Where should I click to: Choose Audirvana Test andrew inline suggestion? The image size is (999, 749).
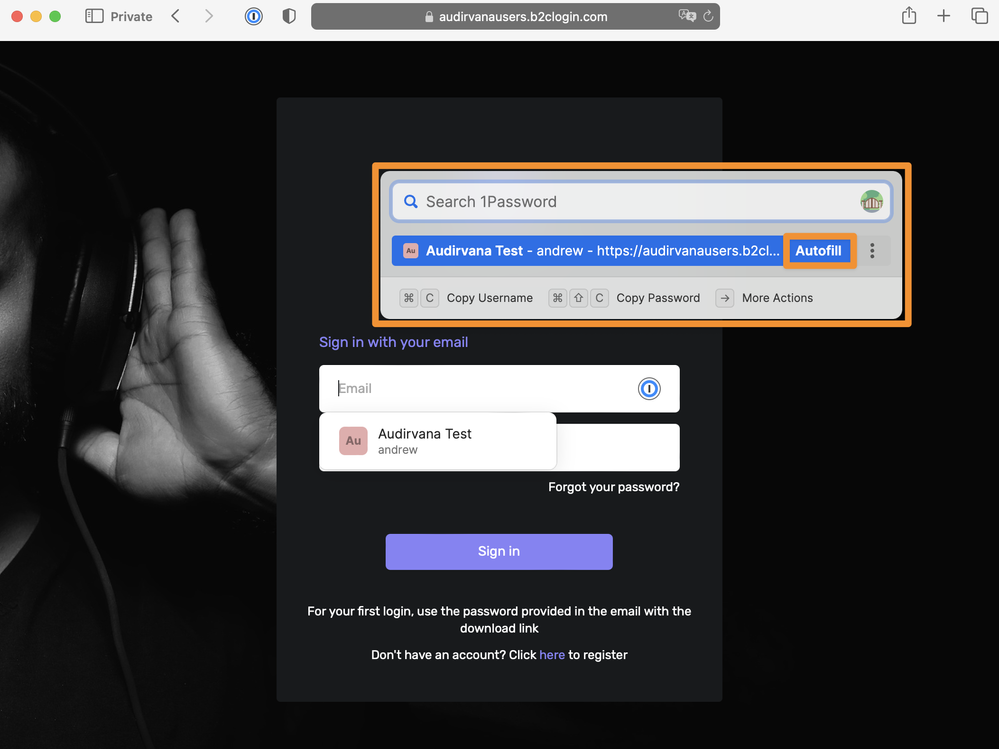[437, 441]
